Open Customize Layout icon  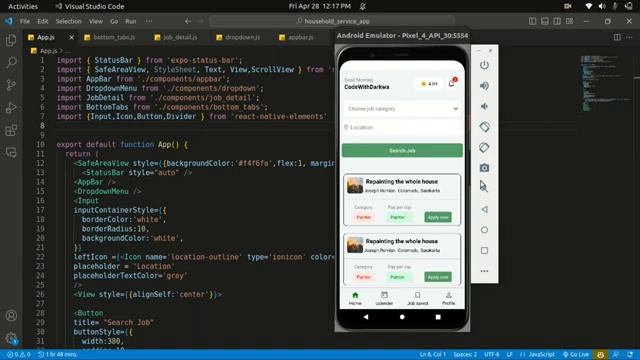[x=569, y=21]
